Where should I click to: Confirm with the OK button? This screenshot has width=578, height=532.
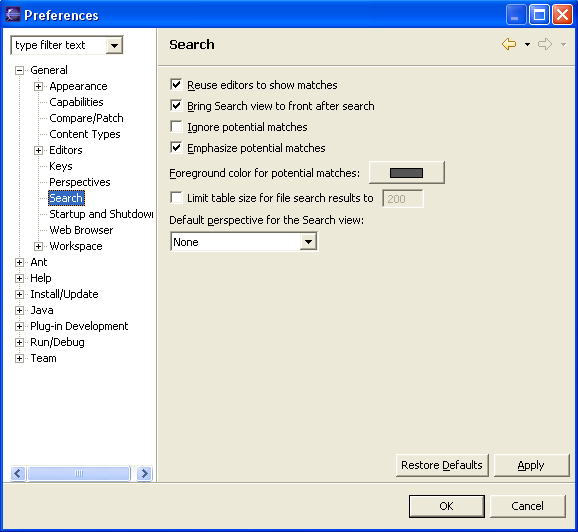446,506
